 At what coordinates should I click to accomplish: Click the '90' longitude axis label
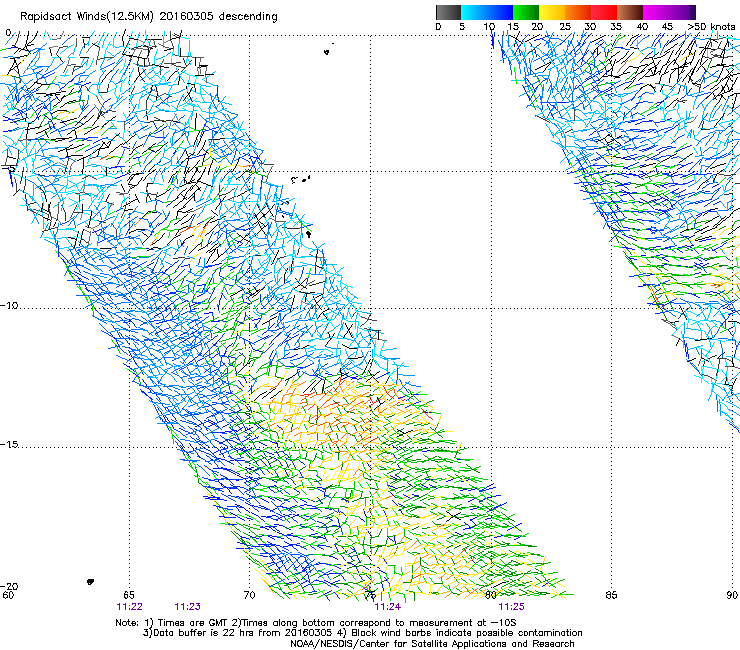tap(732, 595)
